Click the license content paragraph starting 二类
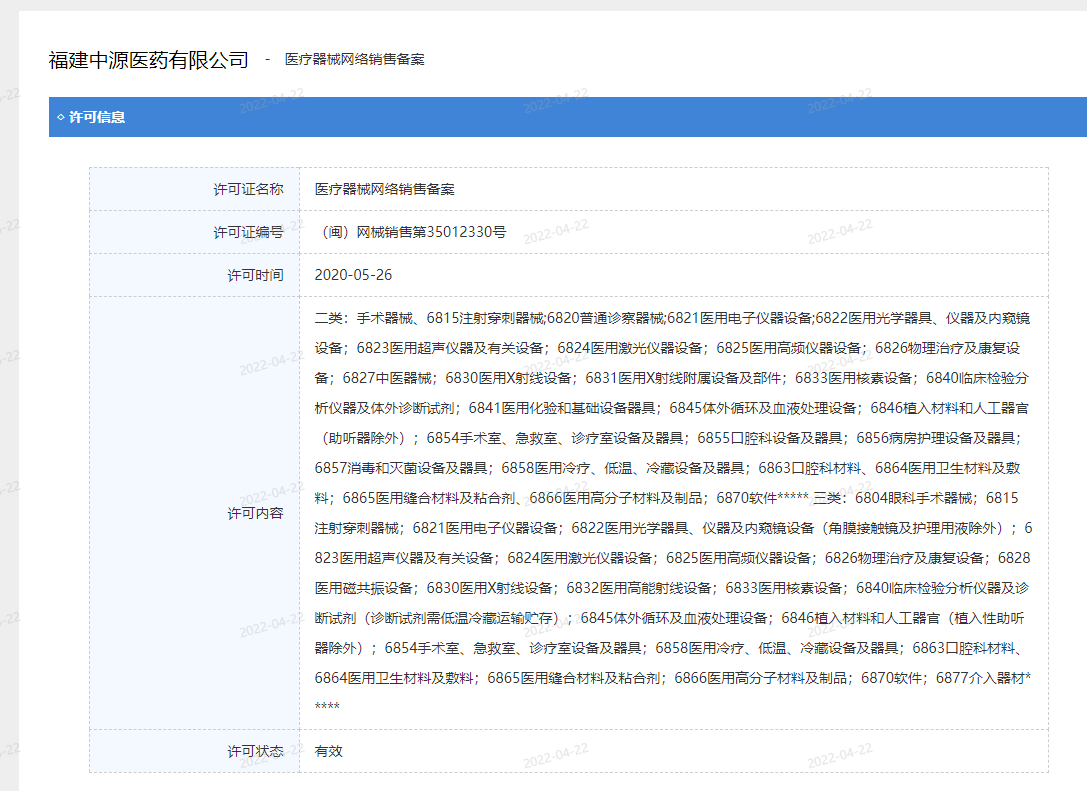This screenshot has height=791, width=1087. tap(673, 512)
